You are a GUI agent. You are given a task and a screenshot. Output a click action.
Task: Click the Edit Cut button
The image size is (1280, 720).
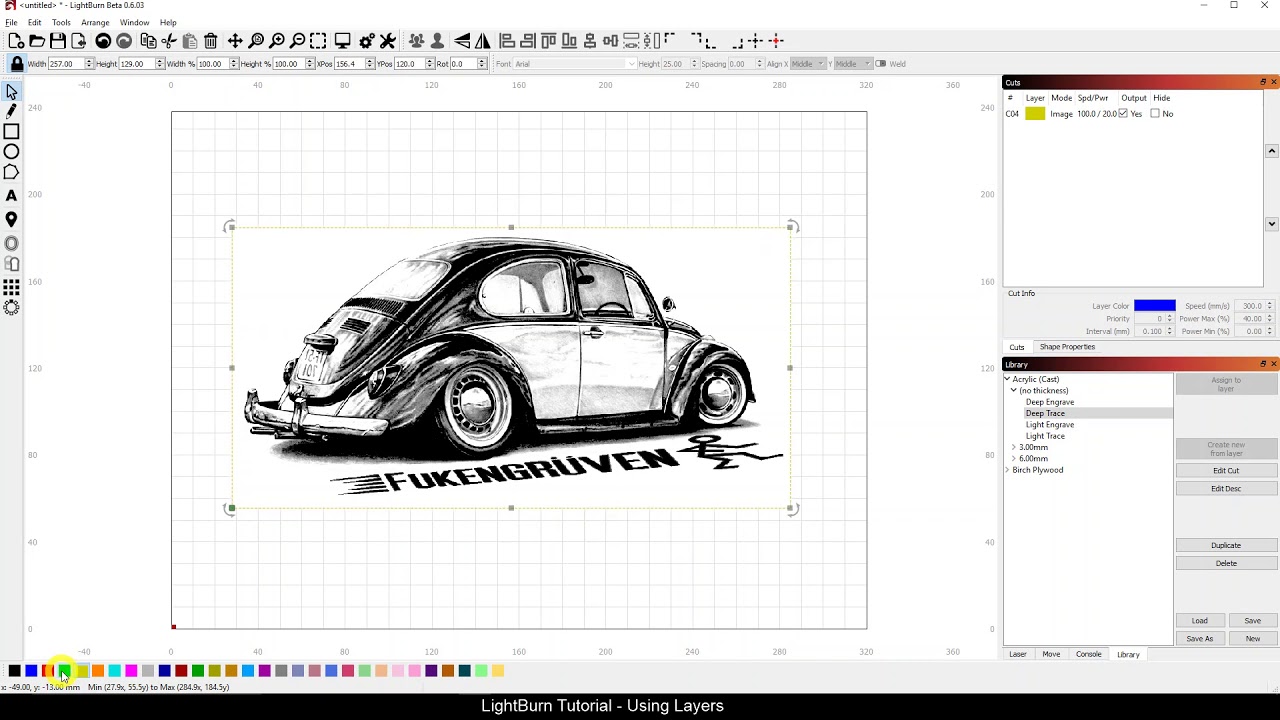point(1225,471)
